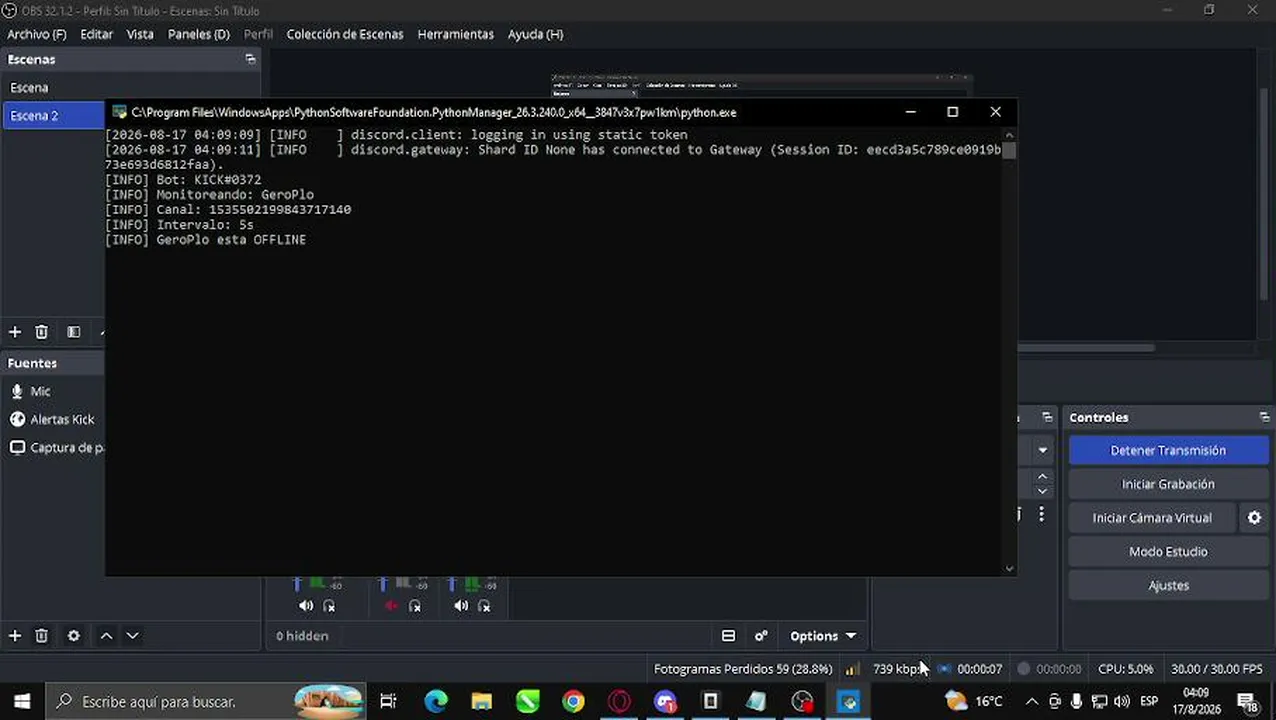Move the selected source down
This screenshot has height=720, width=1276.
pyautogui.click(x=132, y=636)
